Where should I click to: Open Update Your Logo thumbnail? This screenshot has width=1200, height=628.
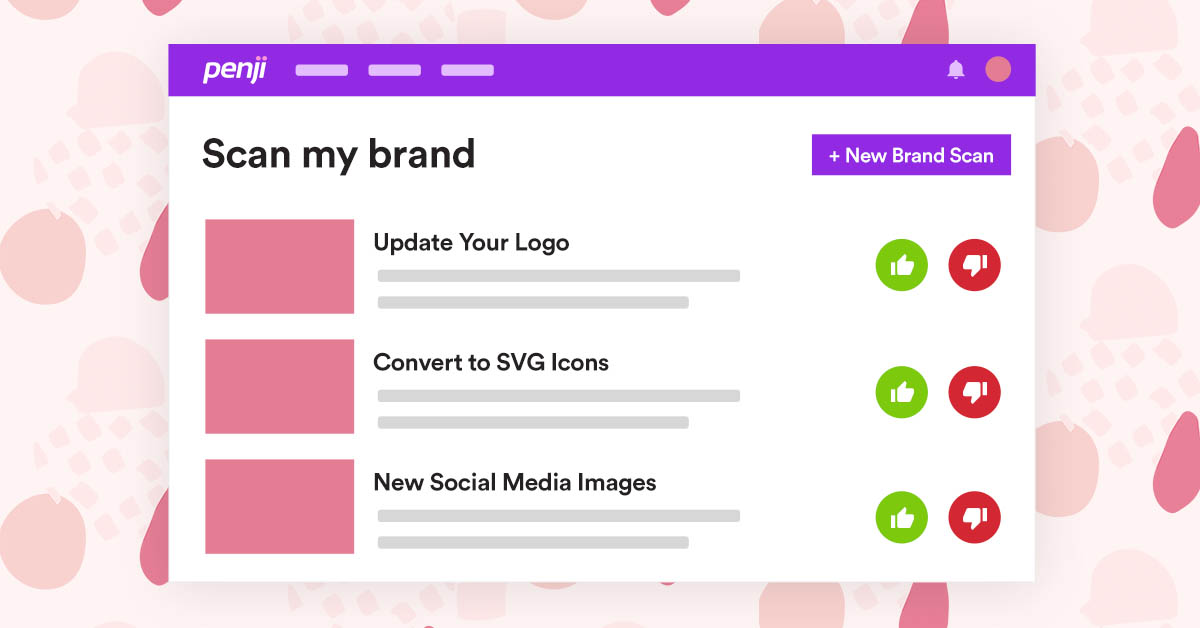[280, 266]
